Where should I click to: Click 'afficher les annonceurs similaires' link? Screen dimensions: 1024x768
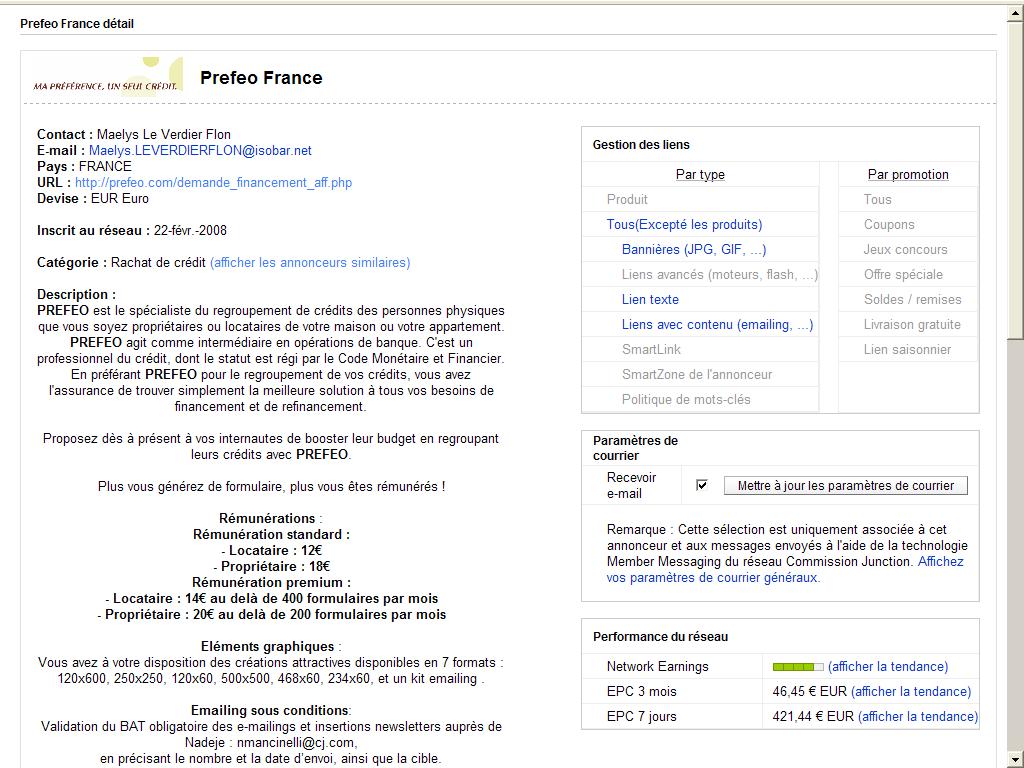click(310, 263)
